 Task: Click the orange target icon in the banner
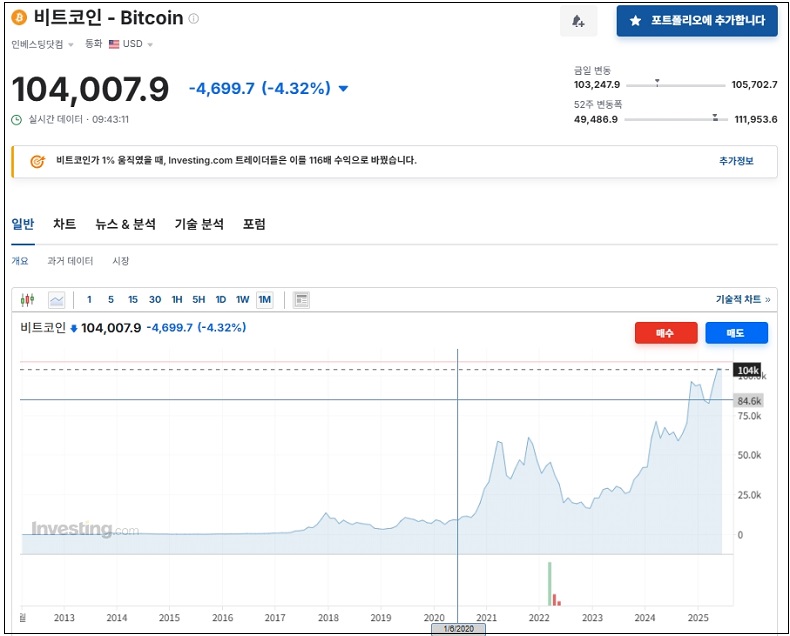37,161
